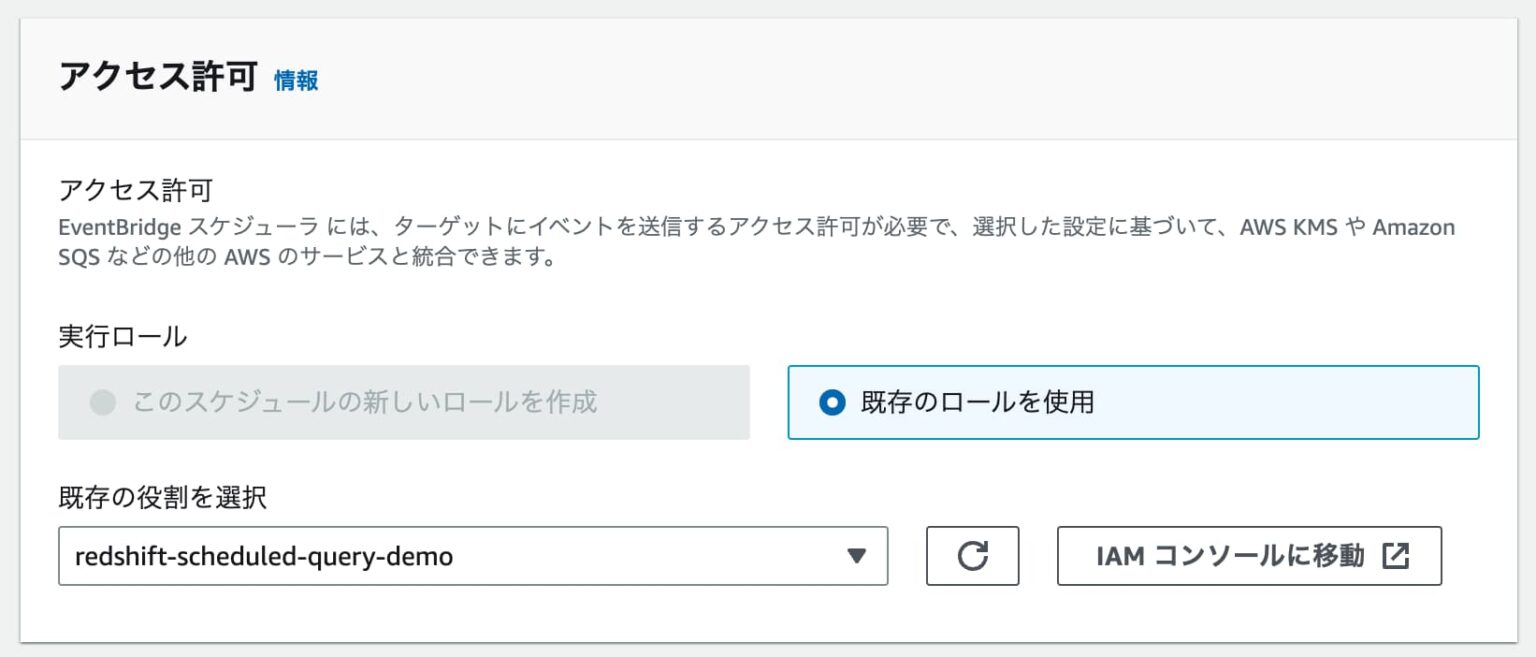Open the 情報 info link

click(295, 80)
